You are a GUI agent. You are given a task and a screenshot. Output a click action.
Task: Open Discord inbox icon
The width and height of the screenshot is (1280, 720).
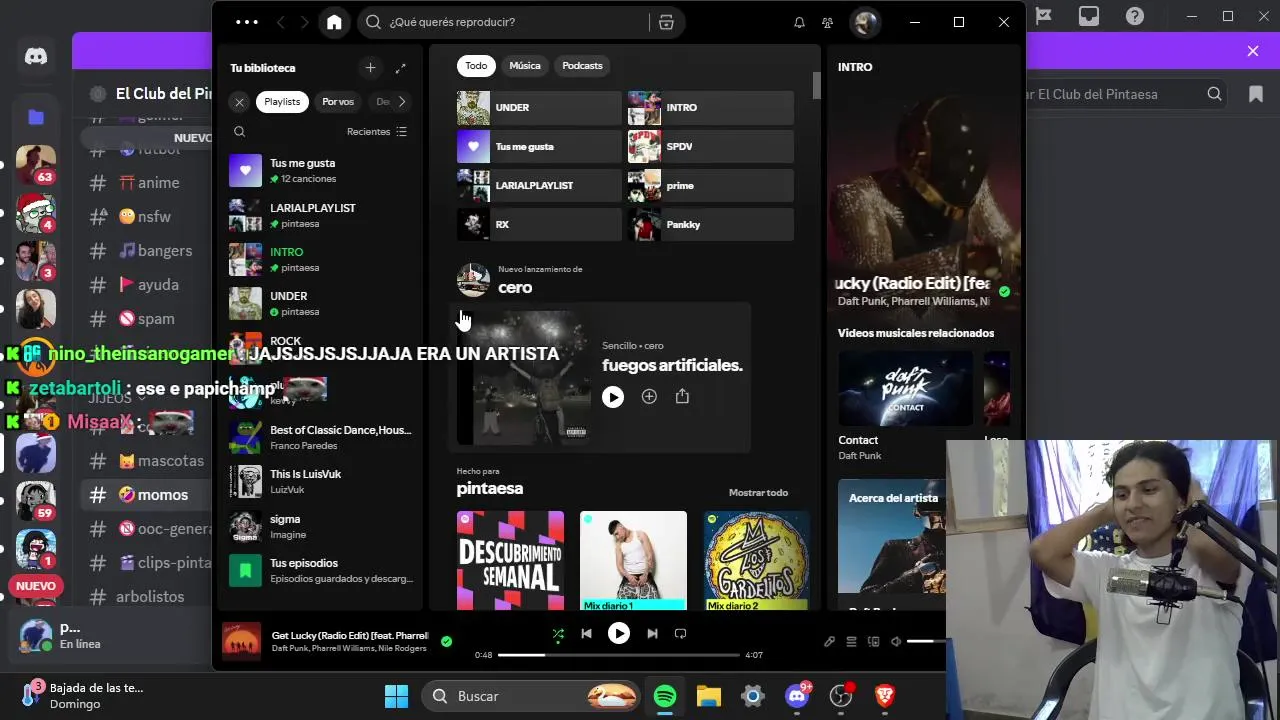tap(1089, 16)
